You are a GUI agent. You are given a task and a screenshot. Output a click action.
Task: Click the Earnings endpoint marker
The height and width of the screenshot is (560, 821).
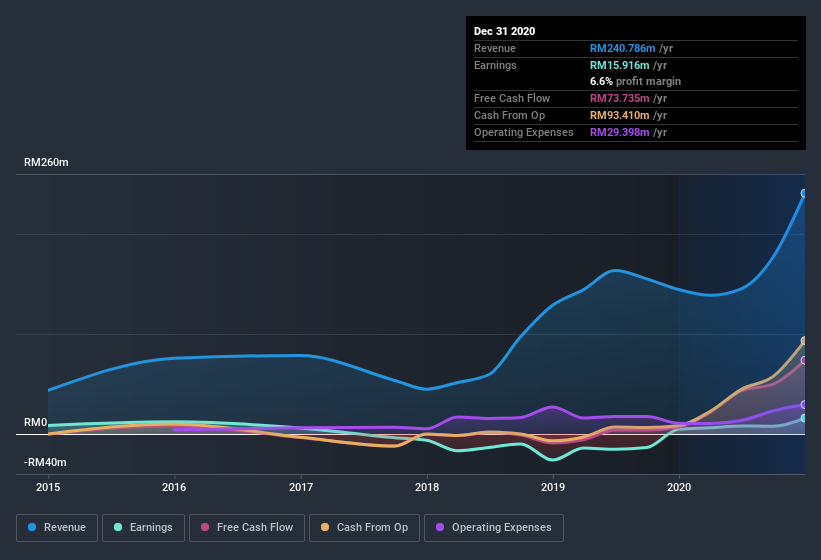click(x=804, y=418)
